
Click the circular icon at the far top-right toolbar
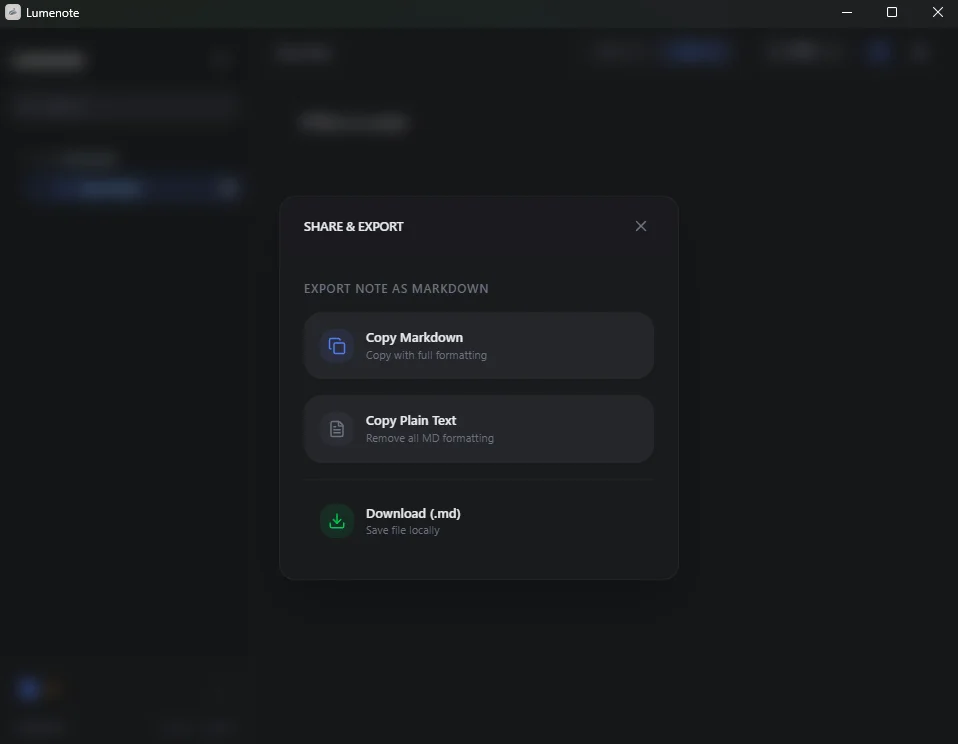pyautogui.click(x=920, y=52)
